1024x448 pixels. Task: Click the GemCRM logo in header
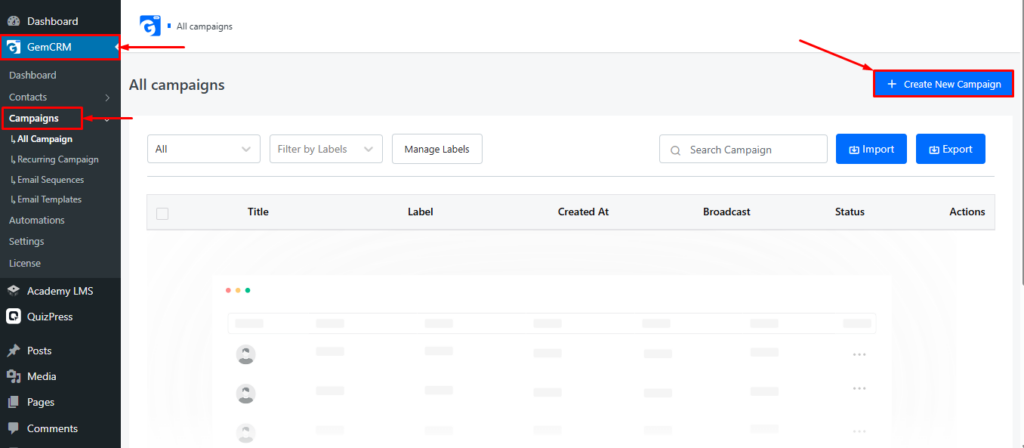pyautogui.click(x=150, y=25)
